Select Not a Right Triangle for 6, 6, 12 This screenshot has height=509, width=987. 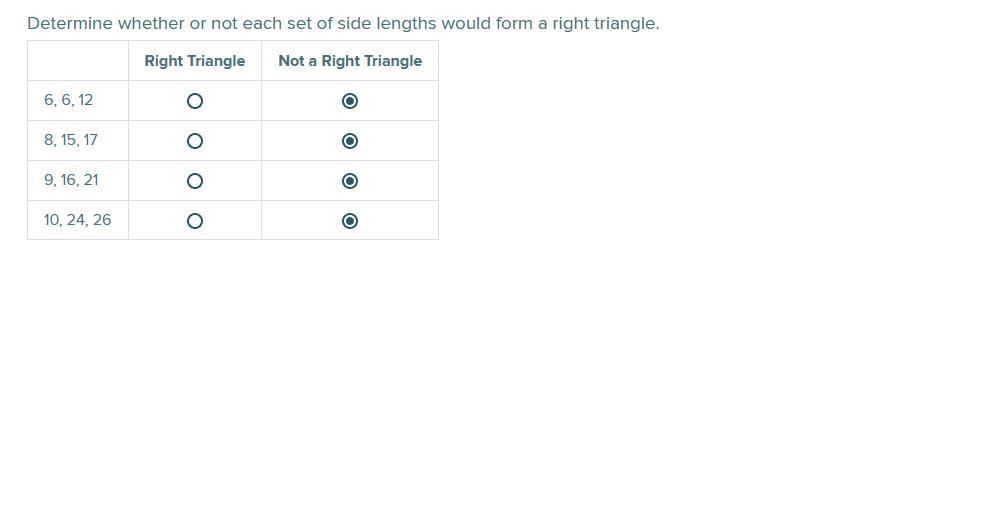pos(350,101)
